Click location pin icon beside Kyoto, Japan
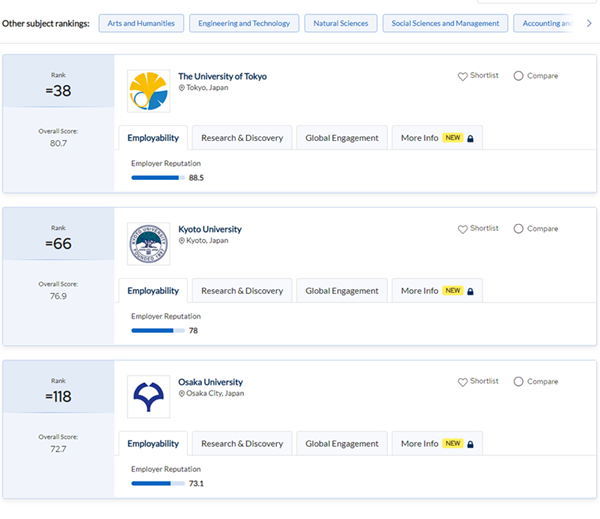 click(x=182, y=241)
